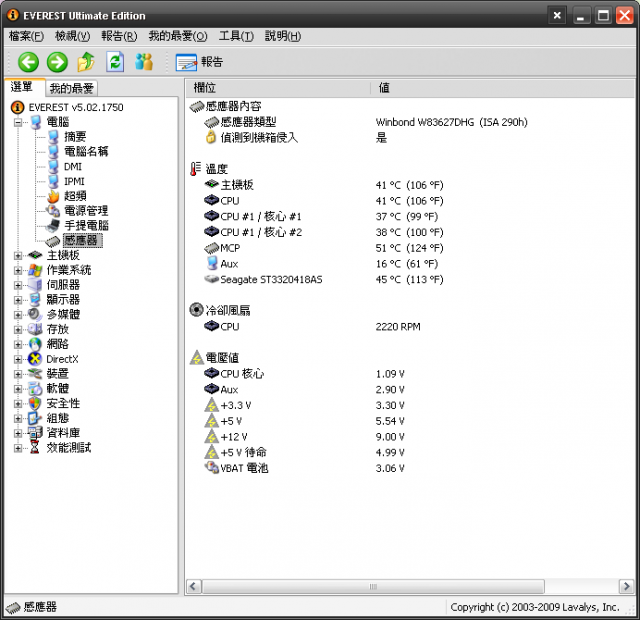
Task: Click the 伺服器 server icon
Action: tap(35, 284)
